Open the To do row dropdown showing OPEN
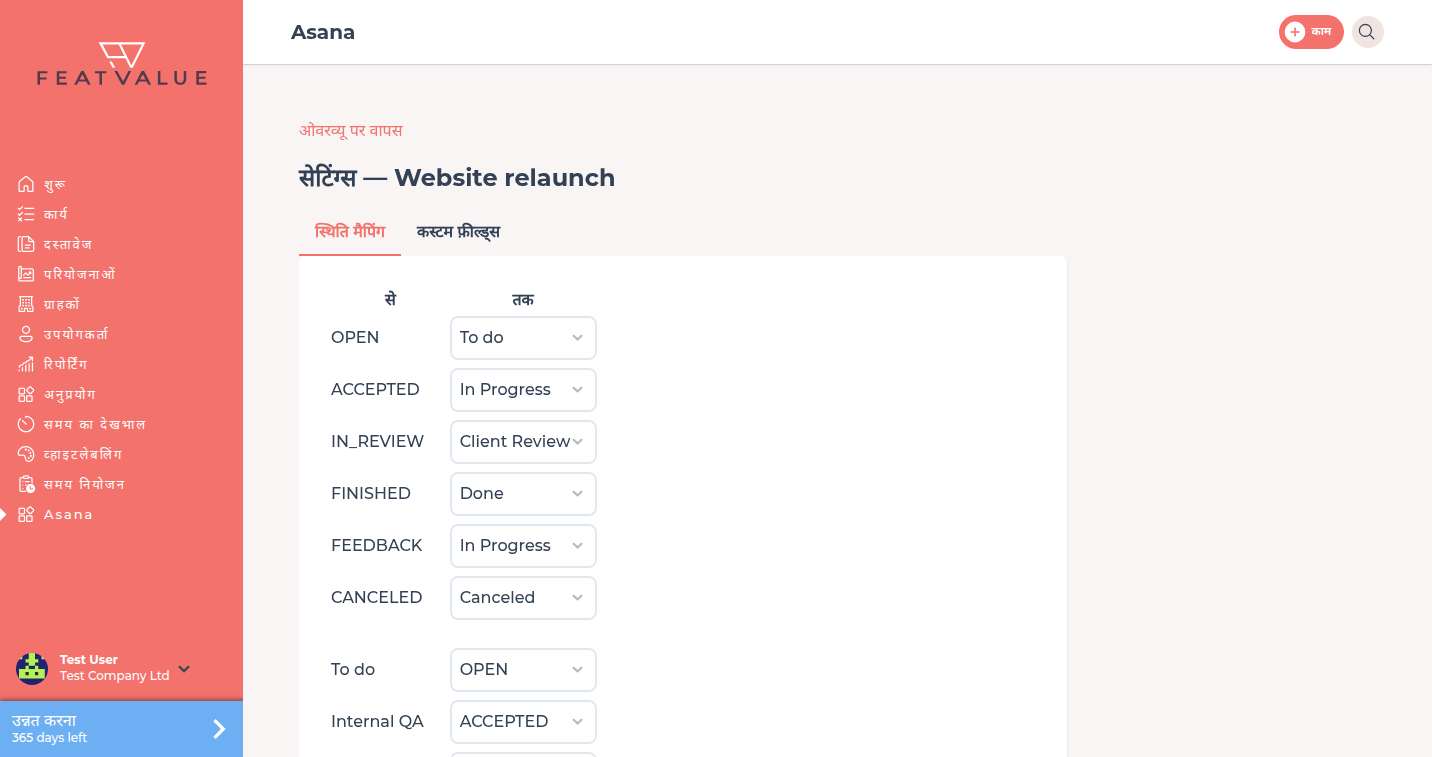 523,670
